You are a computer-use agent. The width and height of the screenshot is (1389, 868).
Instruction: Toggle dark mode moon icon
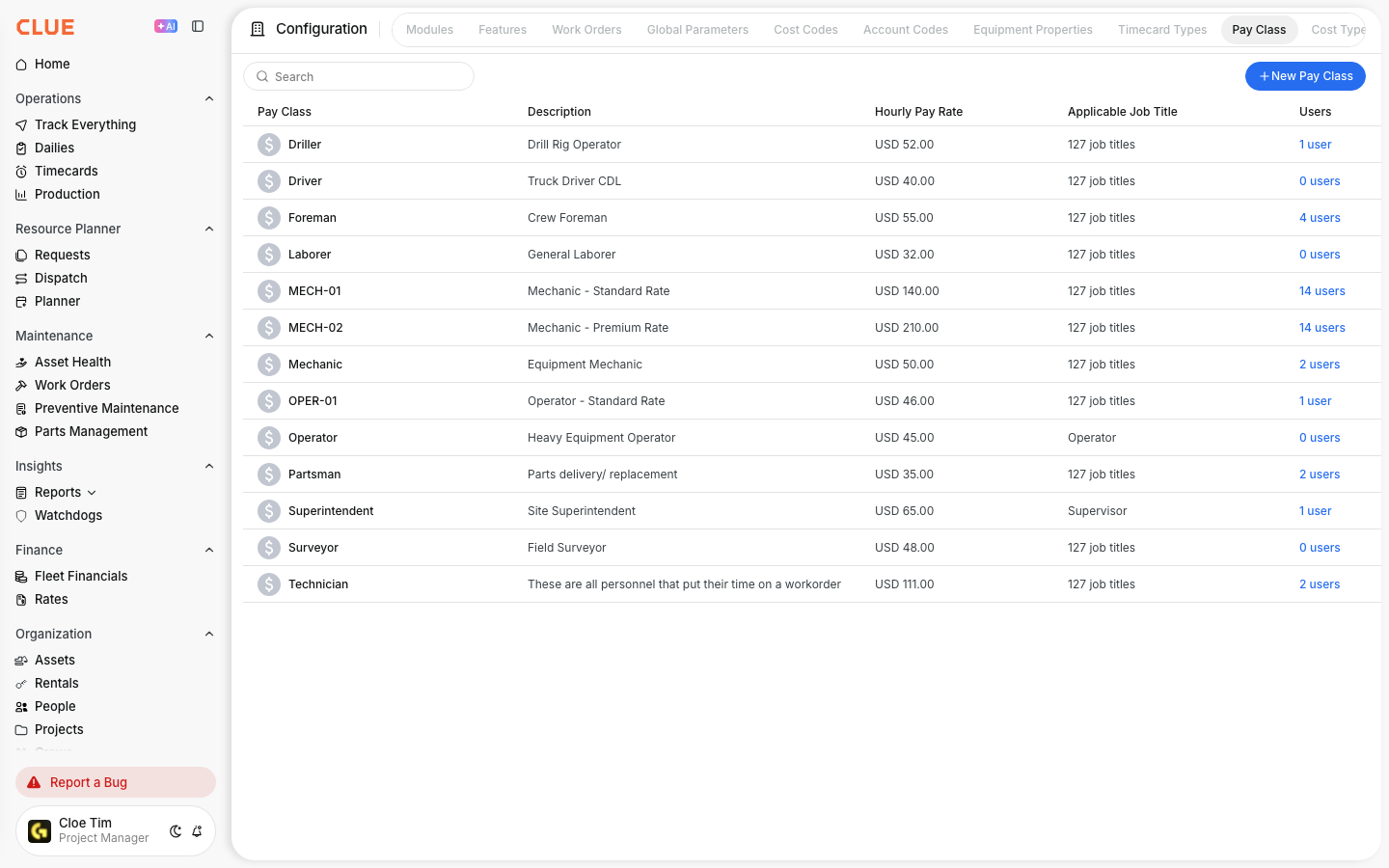point(176,831)
